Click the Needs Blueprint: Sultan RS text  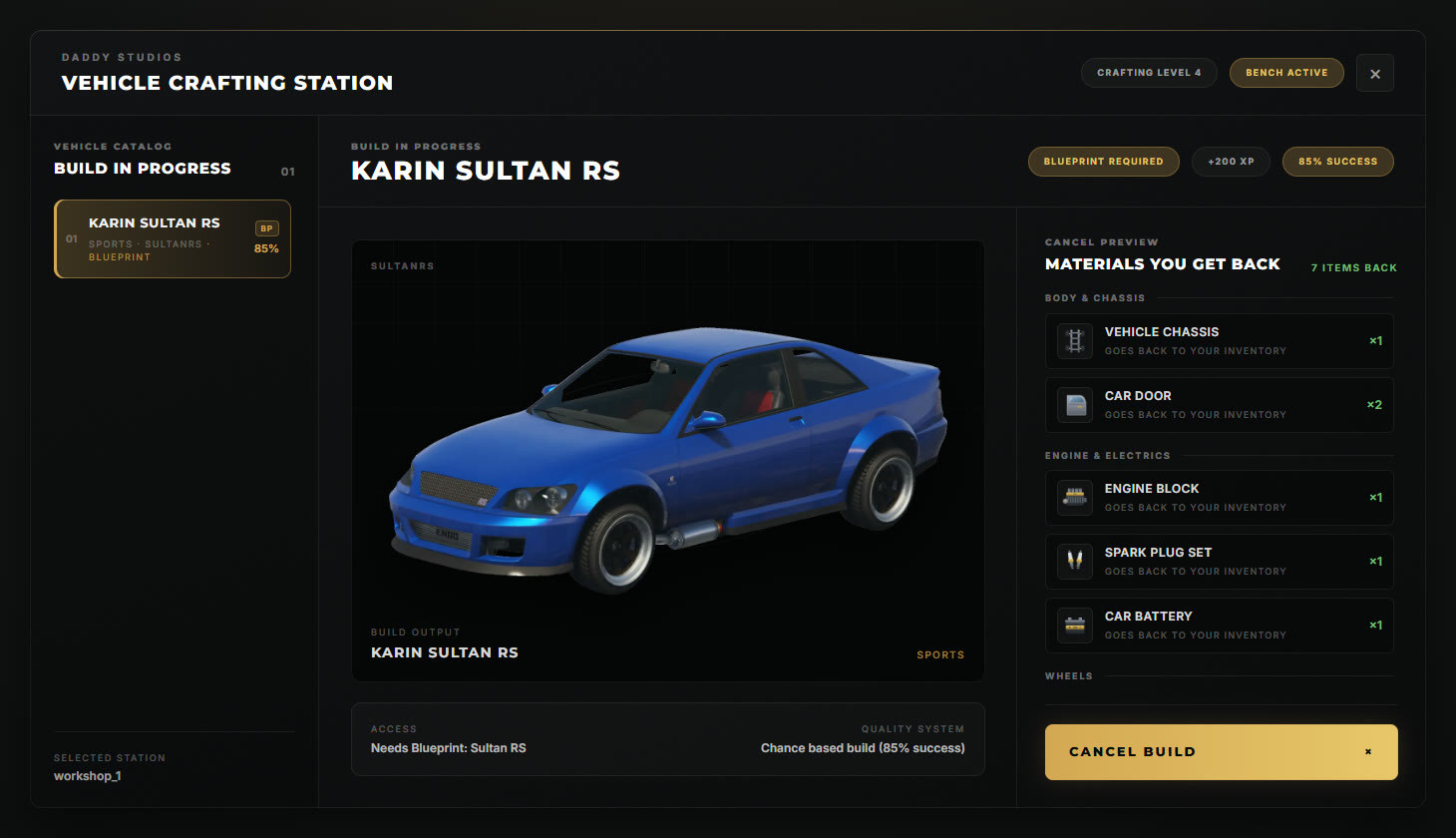(449, 748)
